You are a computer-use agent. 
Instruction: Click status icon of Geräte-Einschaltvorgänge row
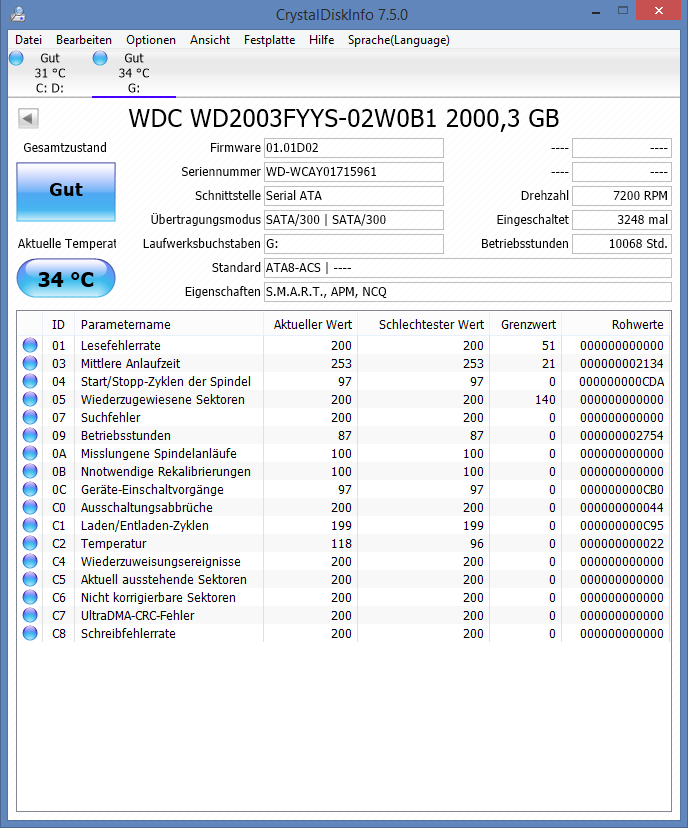click(x=30, y=489)
